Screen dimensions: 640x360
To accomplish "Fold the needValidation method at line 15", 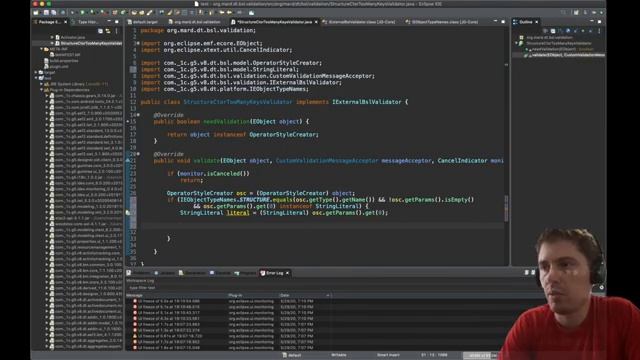I will coord(138,115).
